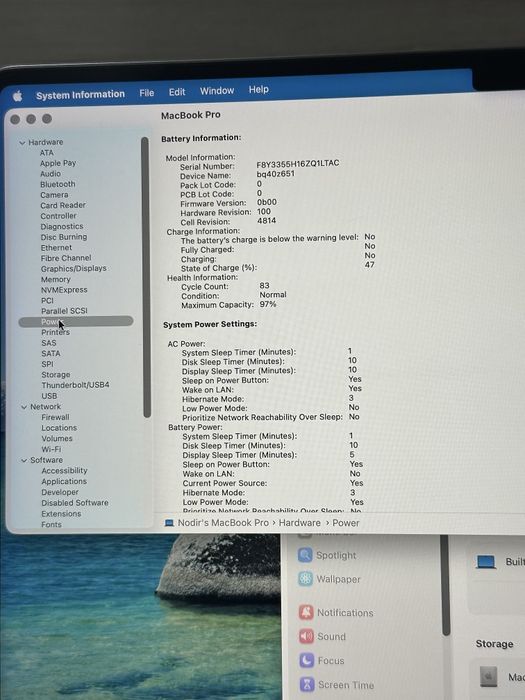Collapse the Network section
The width and height of the screenshot is (525, 700).
(24, 407)
